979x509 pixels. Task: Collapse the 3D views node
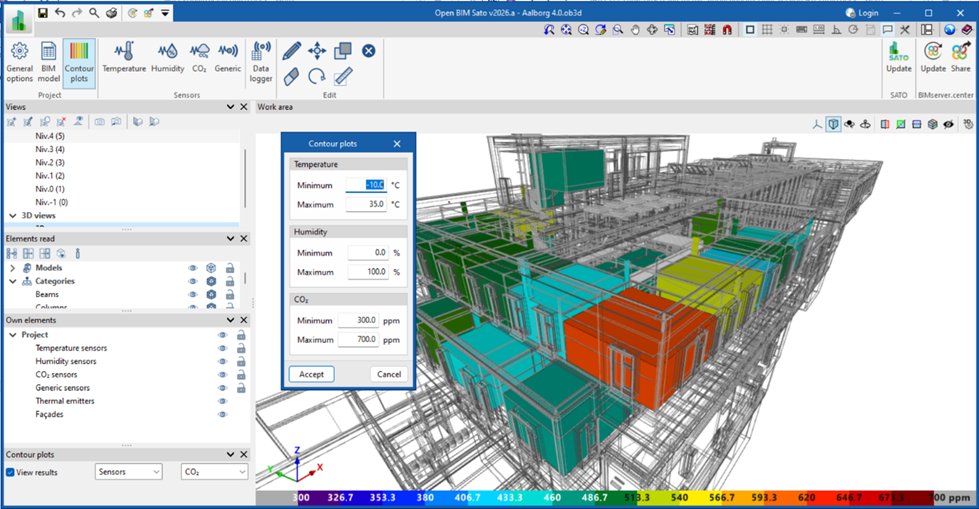[x=12, y=215]
